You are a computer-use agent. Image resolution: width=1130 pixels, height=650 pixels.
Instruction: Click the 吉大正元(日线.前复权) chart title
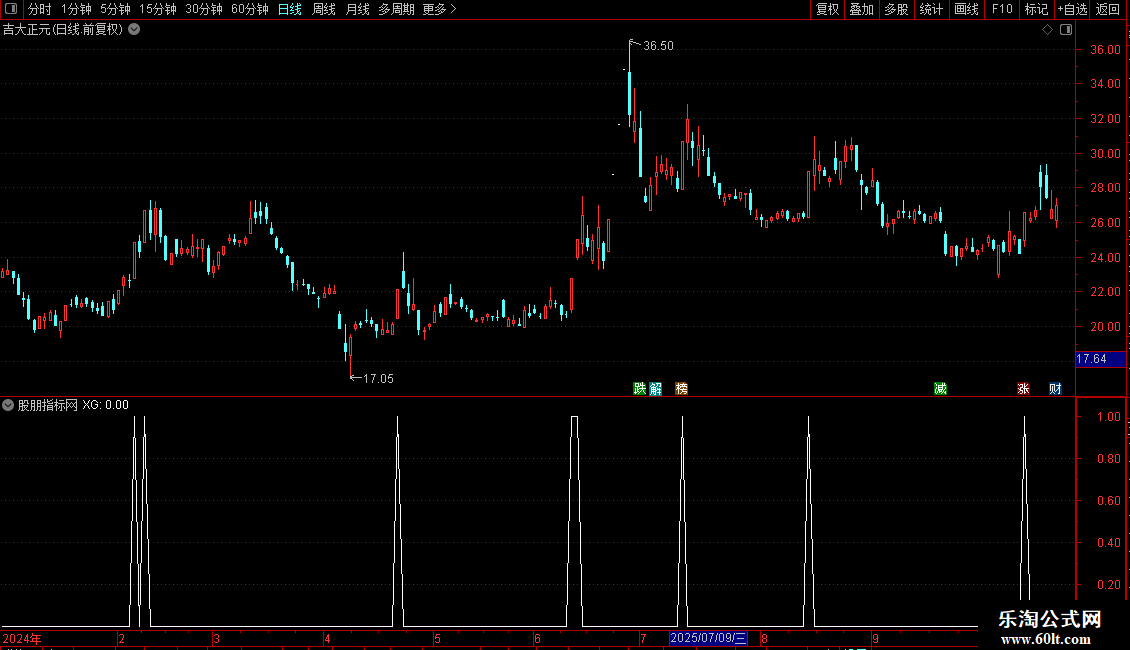(63, 30)
